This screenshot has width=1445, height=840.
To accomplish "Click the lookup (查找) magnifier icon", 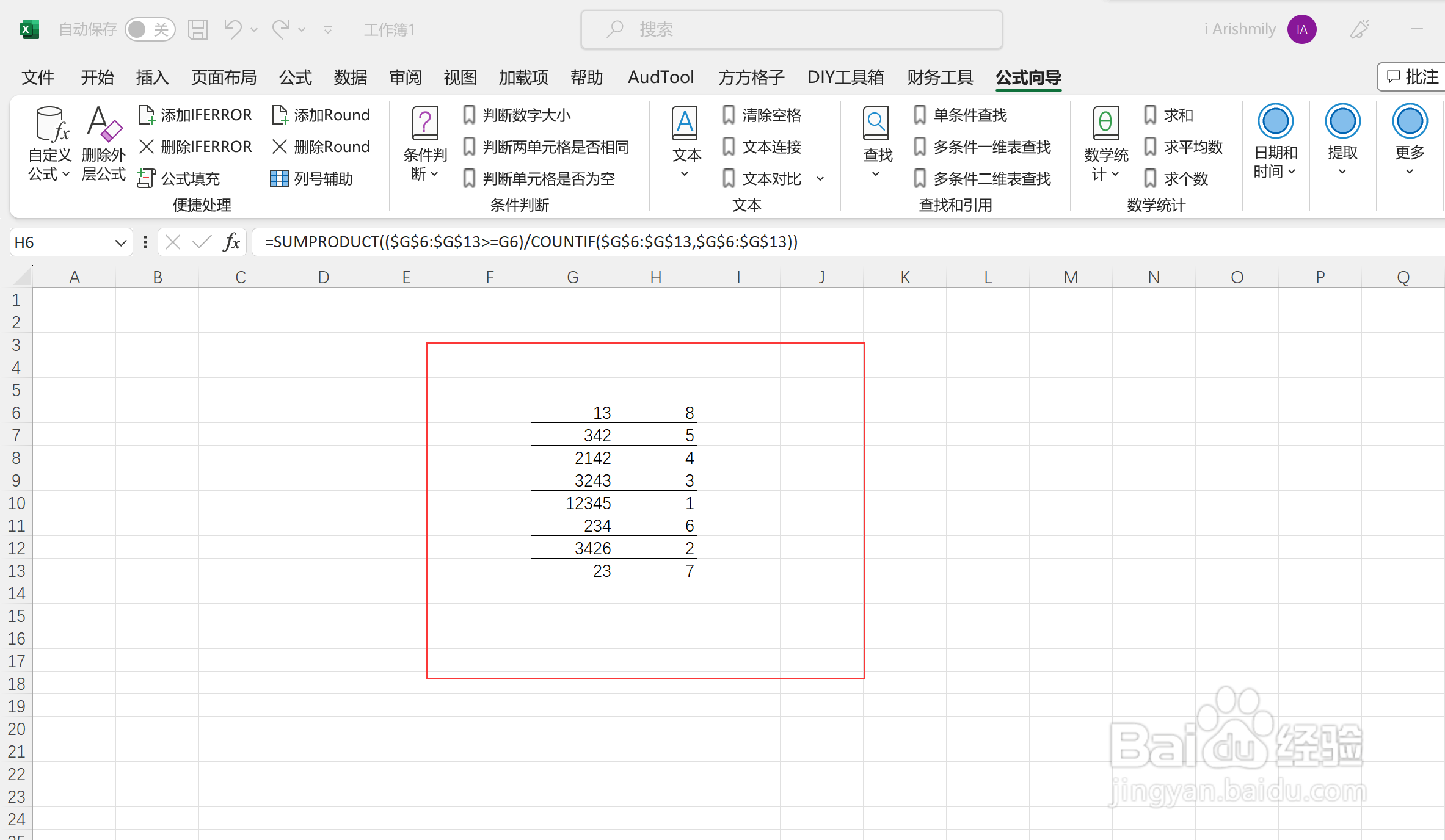I will [876, 123].
